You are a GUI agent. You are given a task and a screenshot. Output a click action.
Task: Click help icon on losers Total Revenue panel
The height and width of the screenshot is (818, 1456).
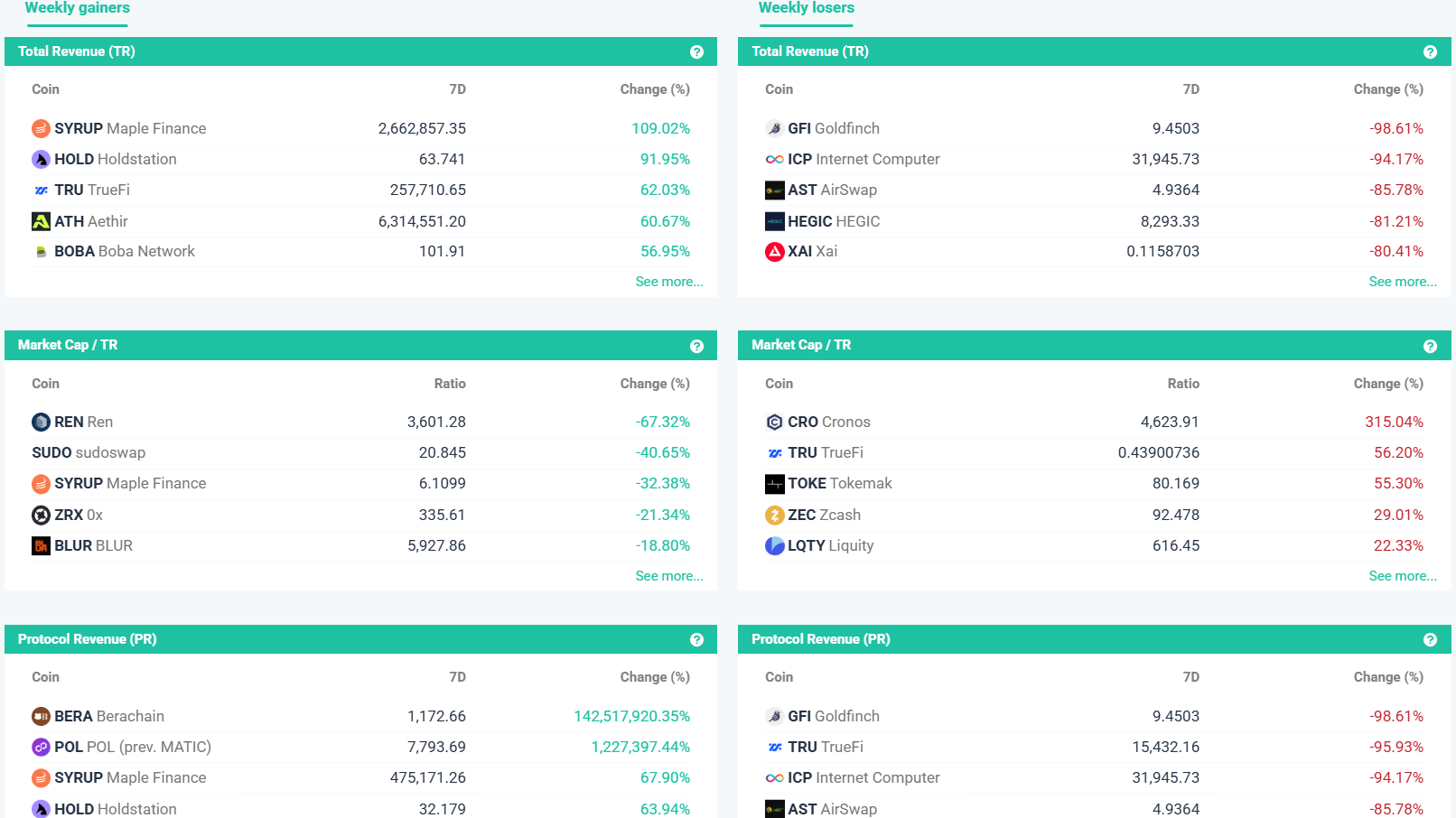click(x=1430, y=52)
